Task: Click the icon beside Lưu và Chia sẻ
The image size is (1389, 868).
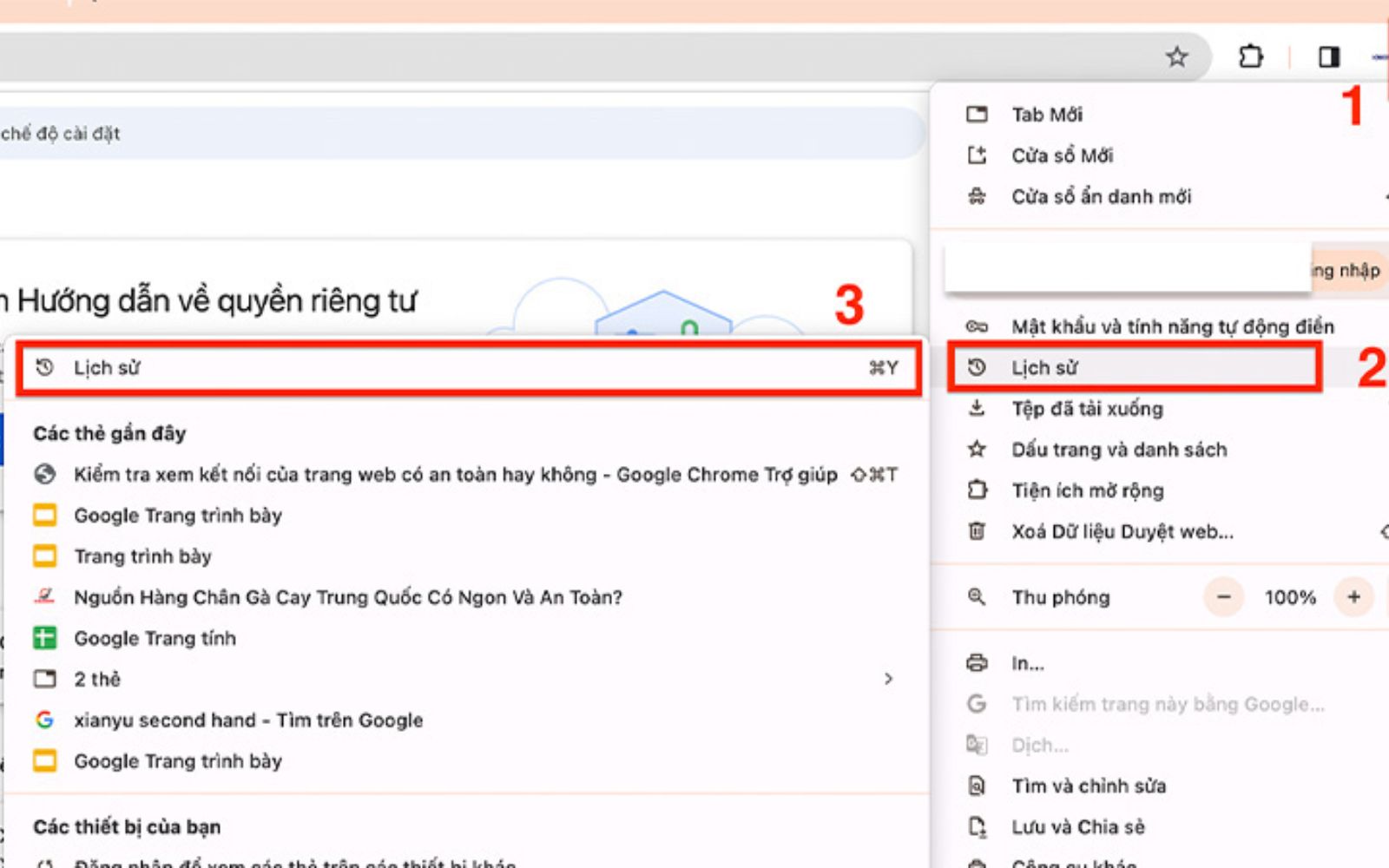Action: point(977,826)
